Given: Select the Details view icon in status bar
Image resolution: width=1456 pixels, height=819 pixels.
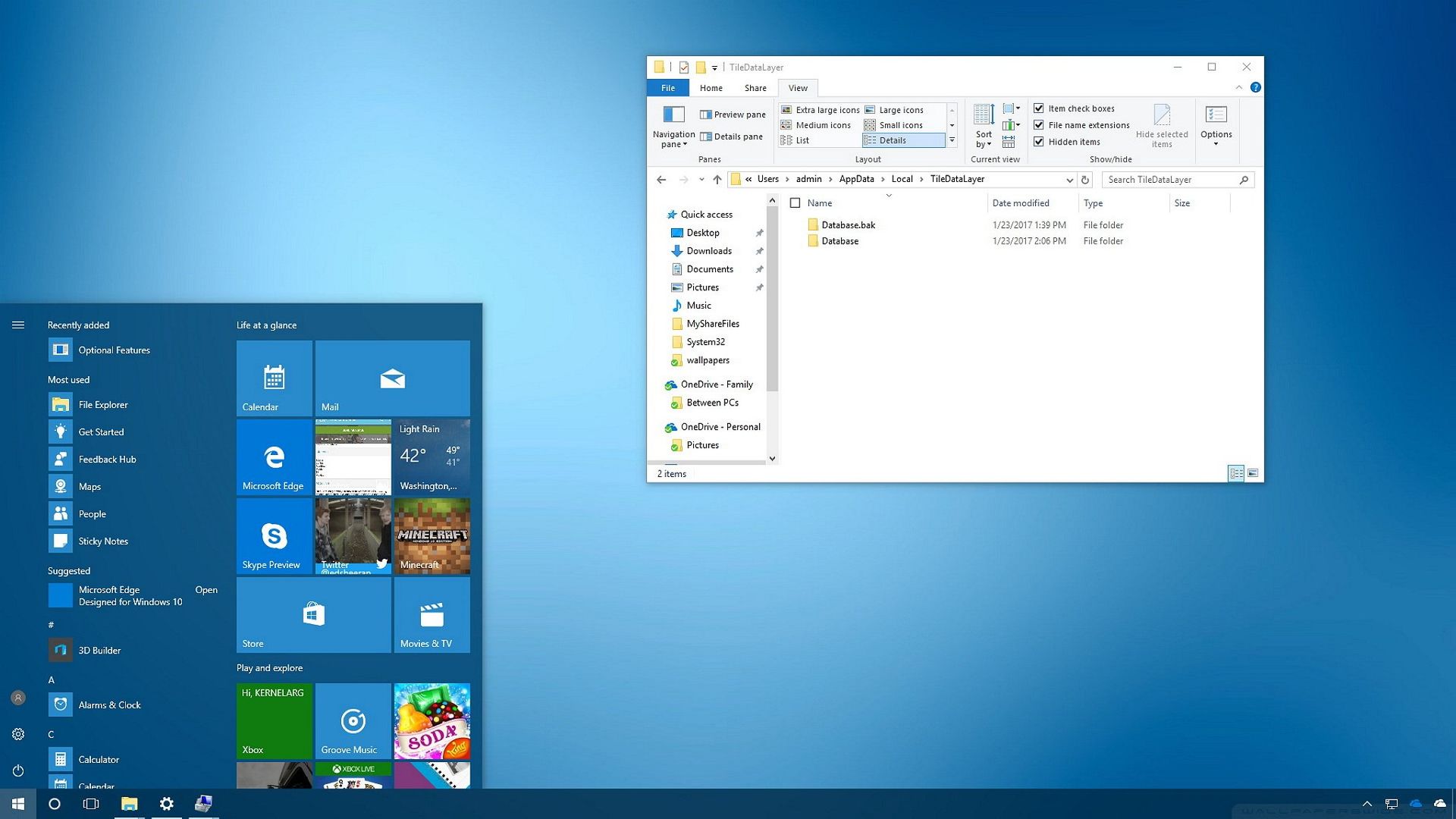Looking at the screenshot, I should pos(1236,473).
